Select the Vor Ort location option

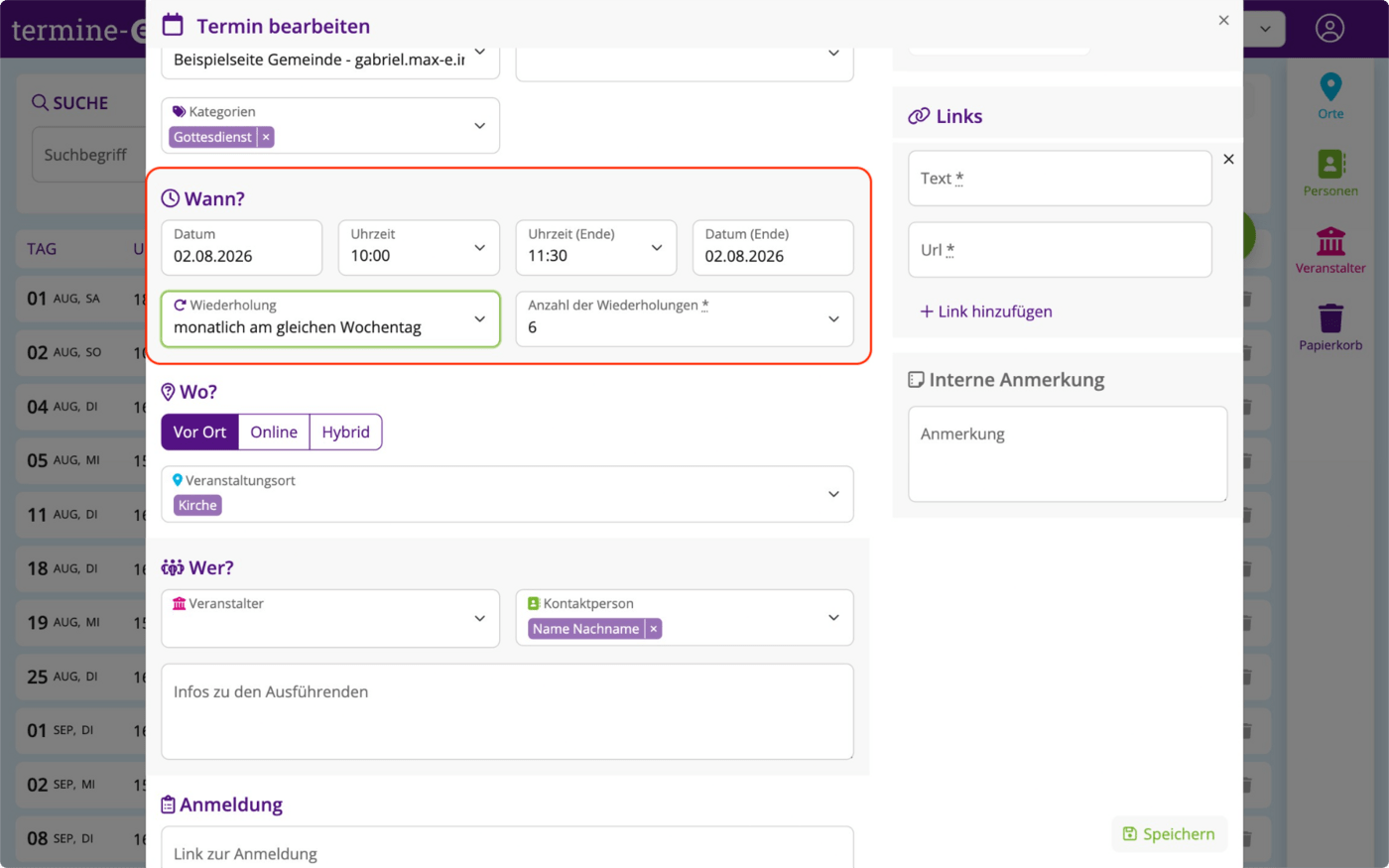199,433
